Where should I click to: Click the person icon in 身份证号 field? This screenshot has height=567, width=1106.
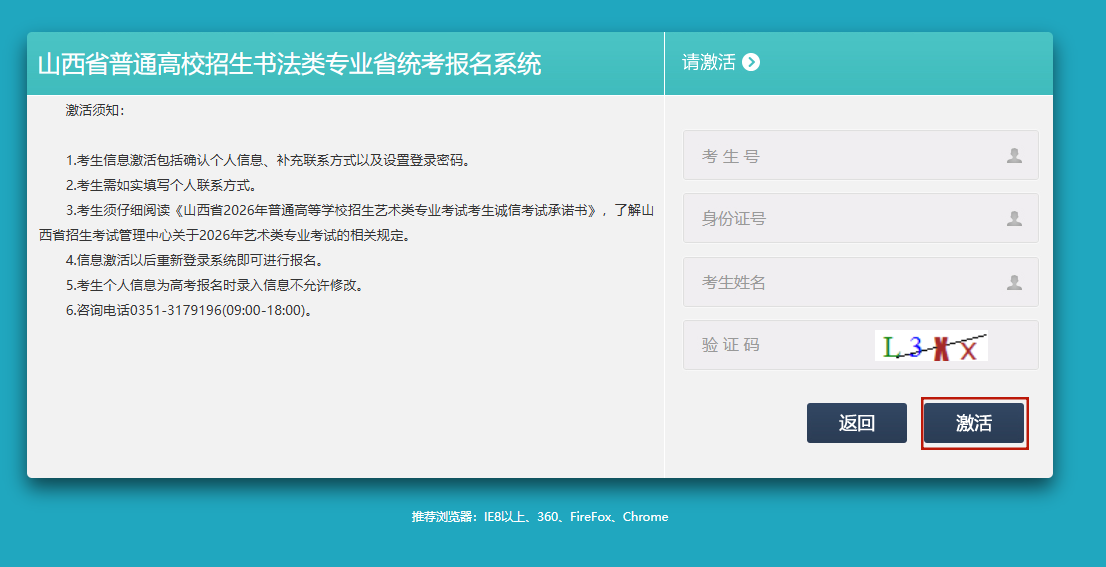pyautogui.click(x=1014, y=219)
